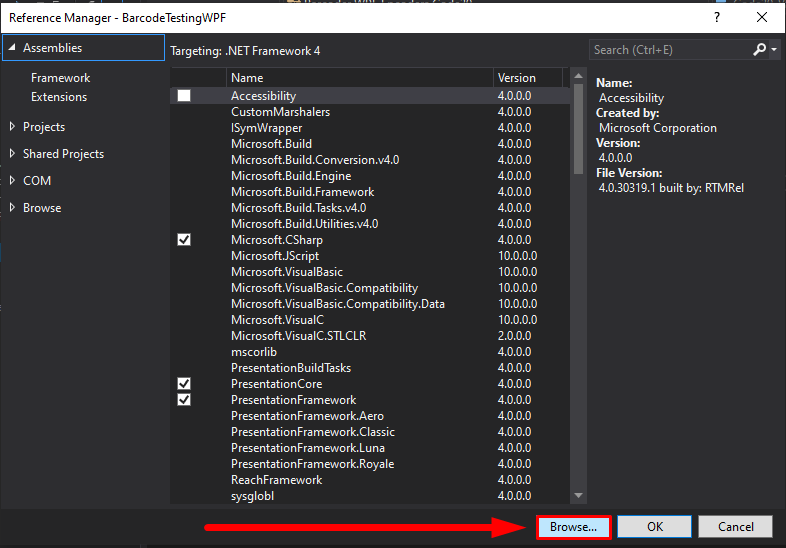Uncheck the PresentationFramework checkbox
This screenshot has height=548, width=786.
click(184, 400)
